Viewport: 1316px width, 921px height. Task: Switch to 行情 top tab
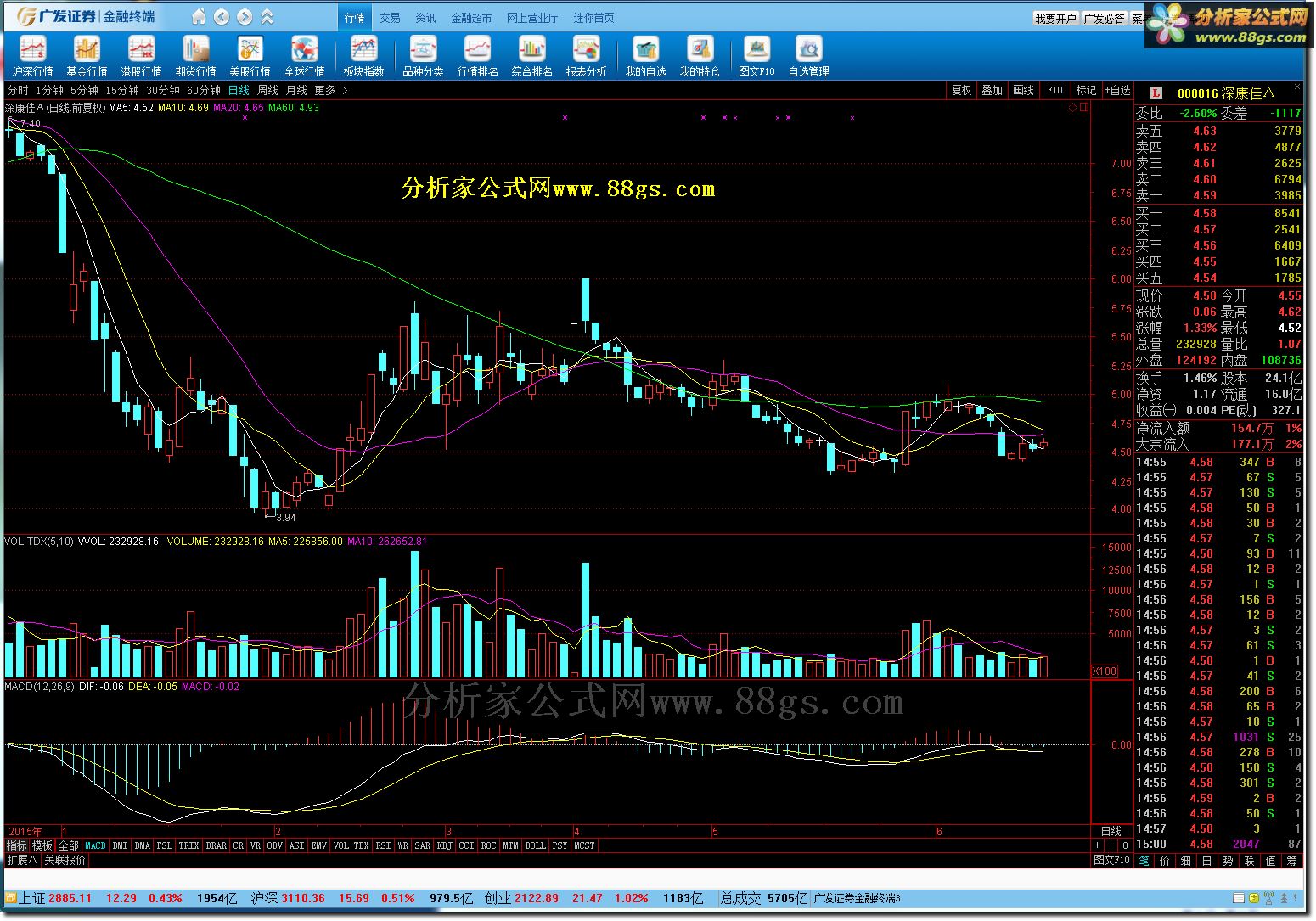coord(355,18)
